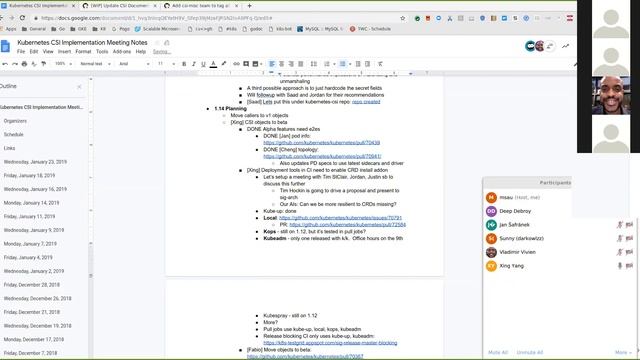Add a comment using the toolbar icon
This screenshot has width=640, height=360.
[246, 64]
